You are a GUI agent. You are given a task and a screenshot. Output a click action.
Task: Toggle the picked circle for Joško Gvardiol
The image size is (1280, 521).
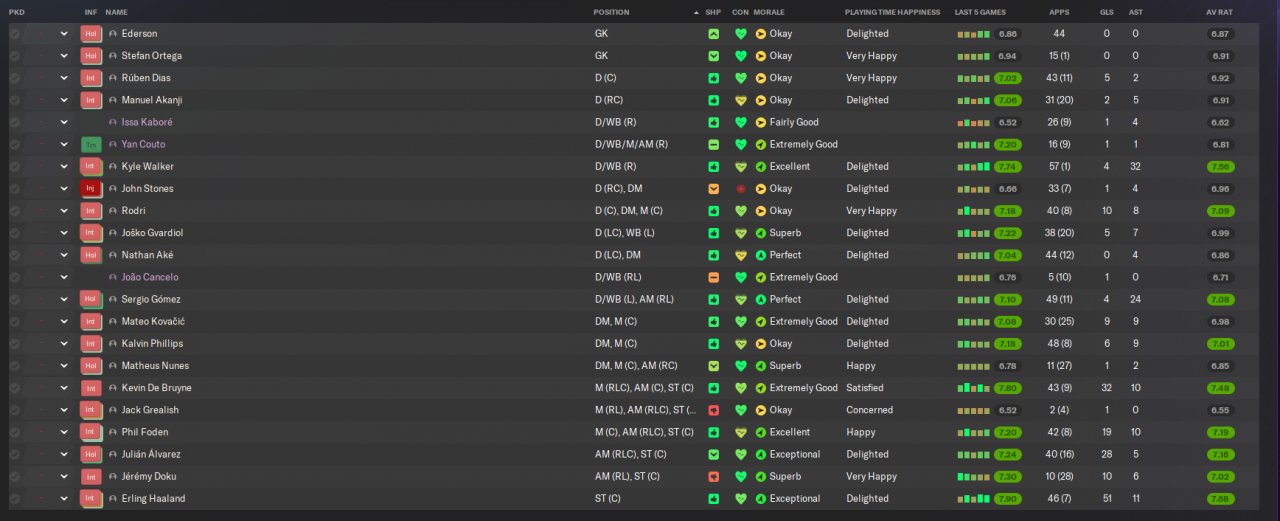click(14, 233)
